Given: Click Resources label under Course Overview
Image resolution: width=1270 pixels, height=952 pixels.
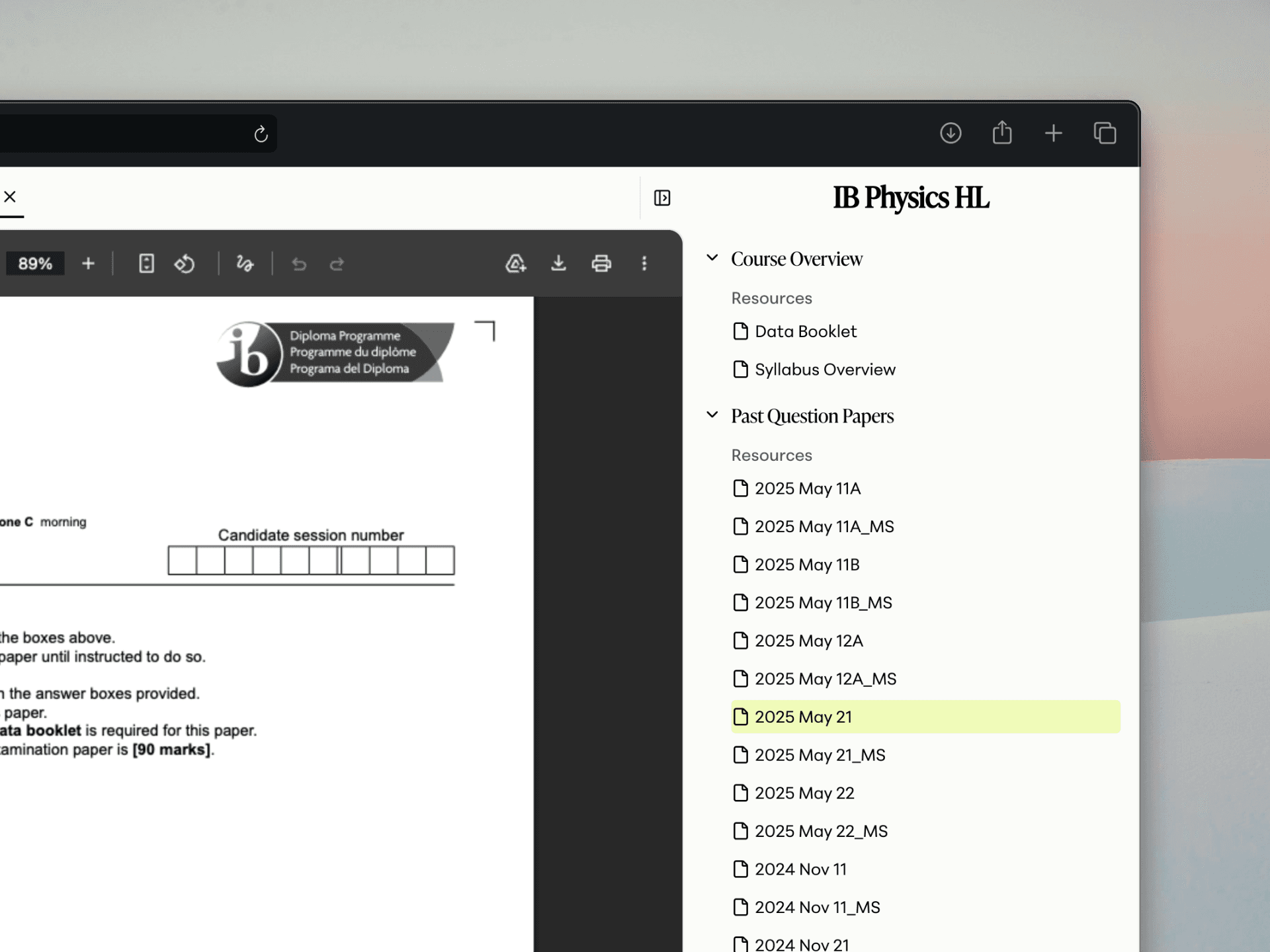Looking at the screenshot, I should click(x=771, y=298).
